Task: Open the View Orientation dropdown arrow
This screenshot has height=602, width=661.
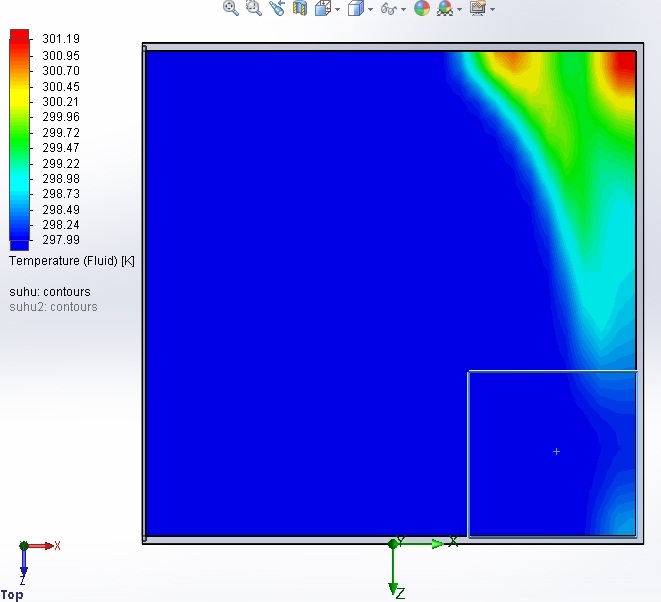Action: point(338,9)
